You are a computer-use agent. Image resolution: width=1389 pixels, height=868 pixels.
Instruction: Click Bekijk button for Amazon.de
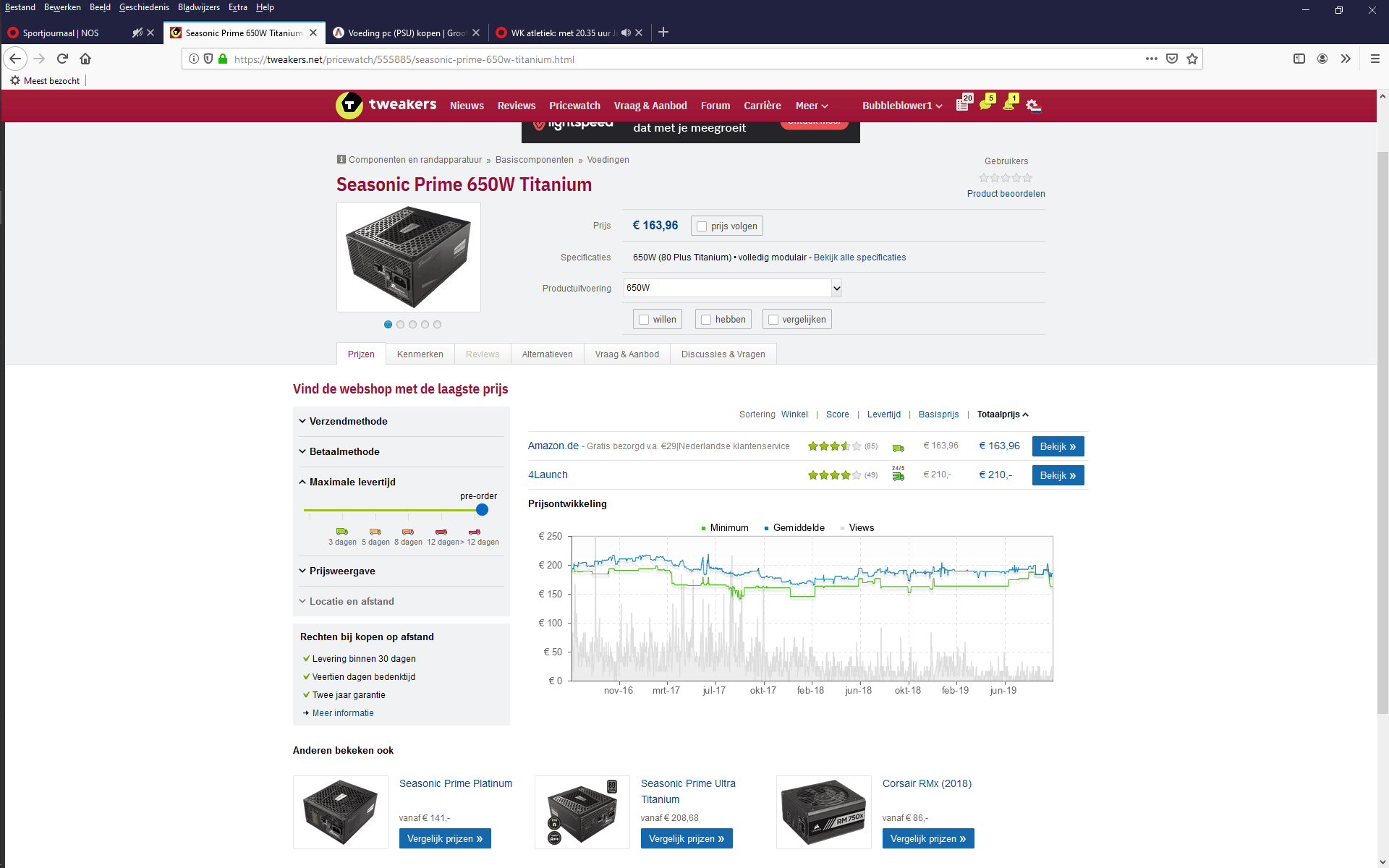click(x=1058, y=446)
